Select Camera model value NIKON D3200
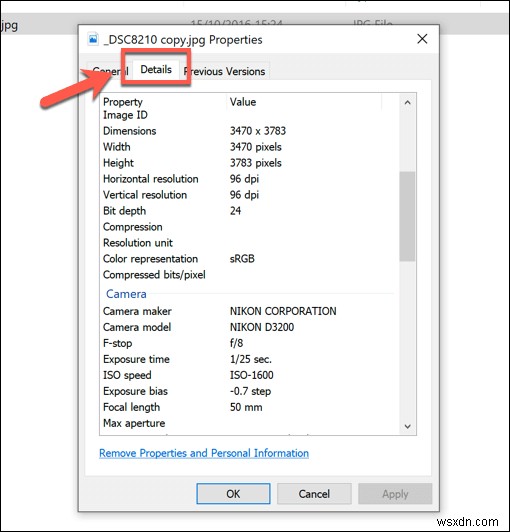The image size is (510, 532). (x=262, y=327)
